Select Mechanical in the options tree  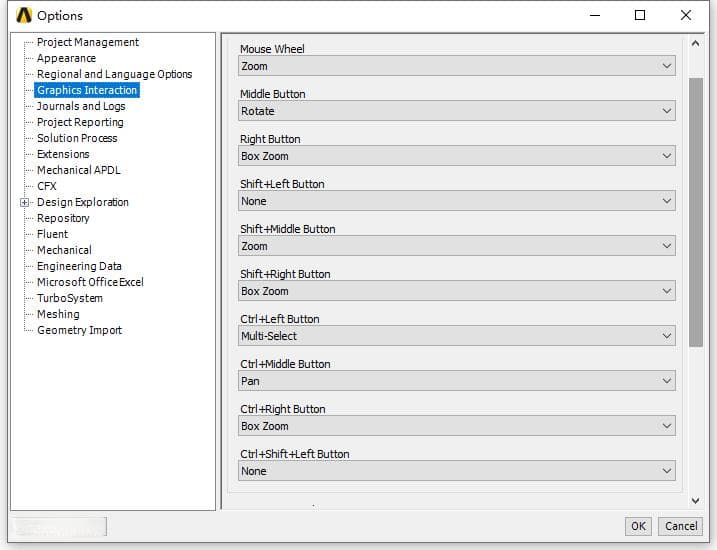64,250
